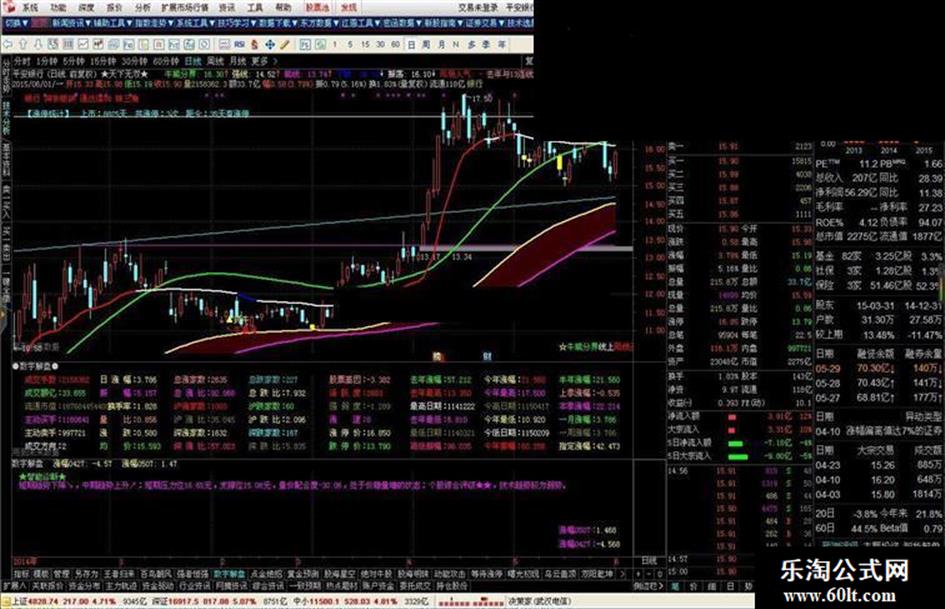Screen dimensions: 945x609
Task: Switch to the 月线 chart tab
Action: [237, 62]
